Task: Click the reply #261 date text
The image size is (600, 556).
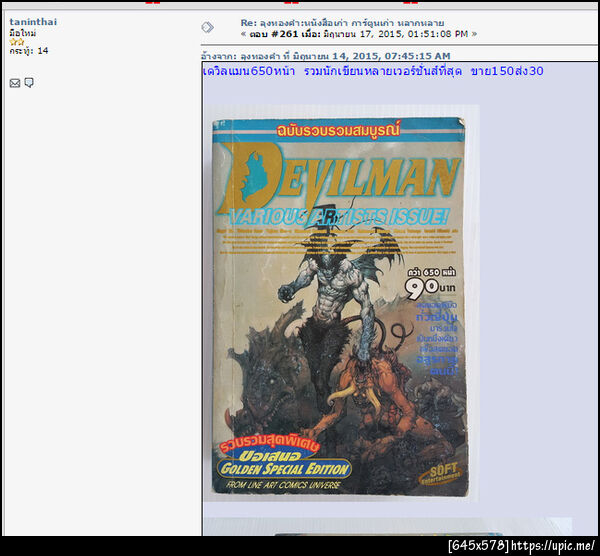Action: [359, 34]
